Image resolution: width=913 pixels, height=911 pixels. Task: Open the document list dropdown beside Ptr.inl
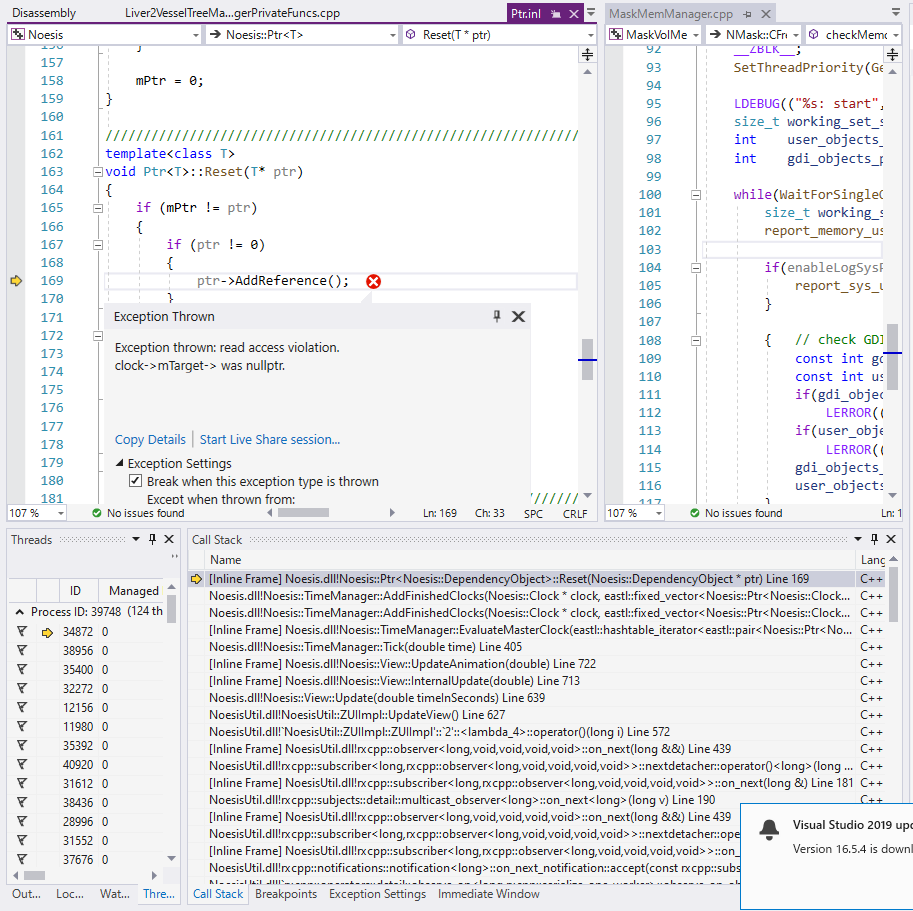(590, 12)
